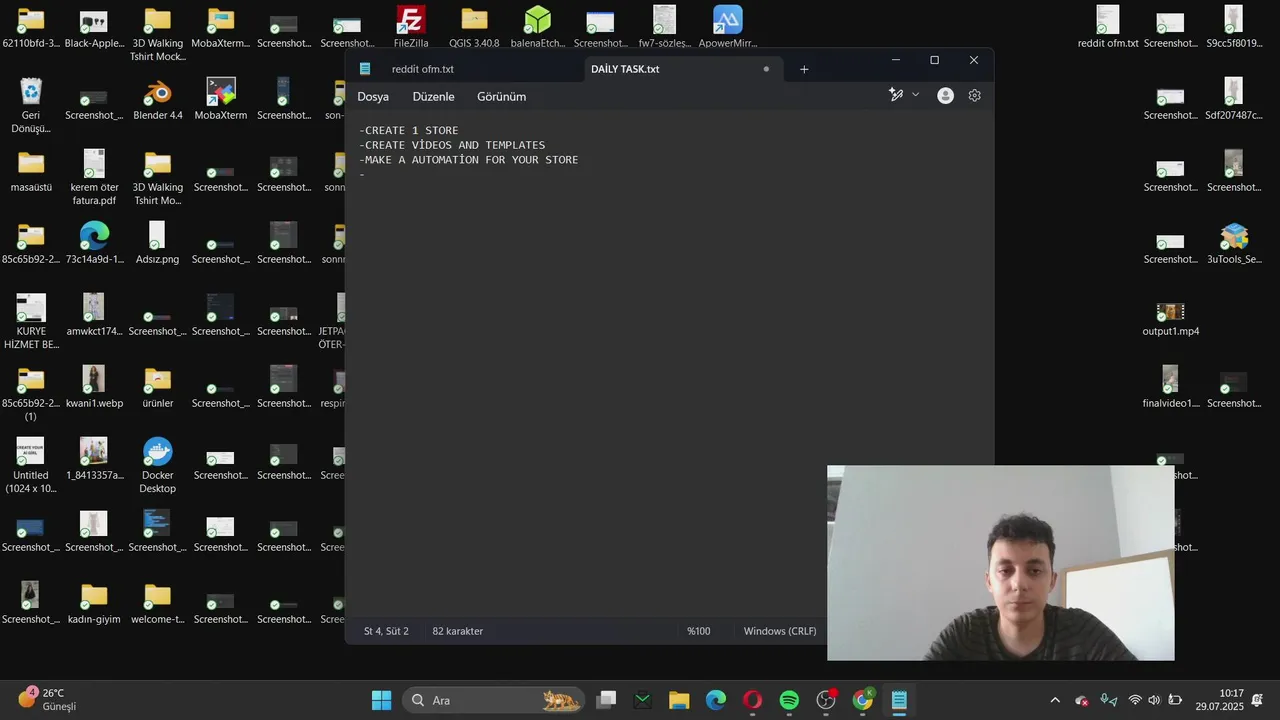1280x720 pixels.
Task: Click the taskbar search box Ara
Action: click(493, 700)
